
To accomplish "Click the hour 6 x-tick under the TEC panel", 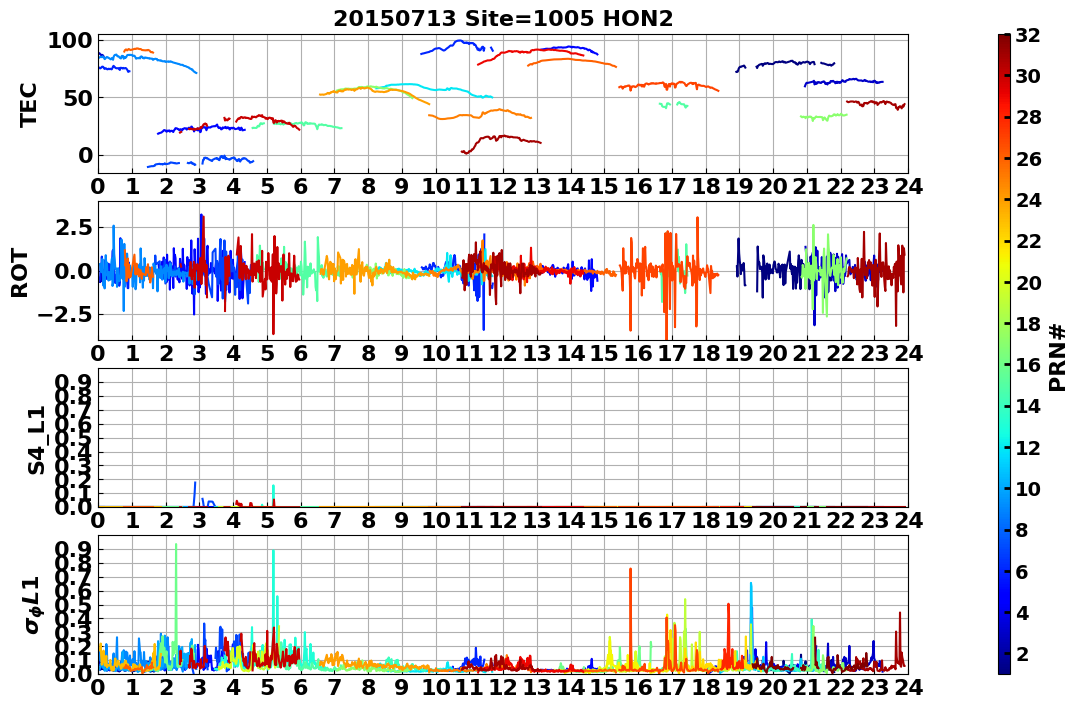I will 301,186.
